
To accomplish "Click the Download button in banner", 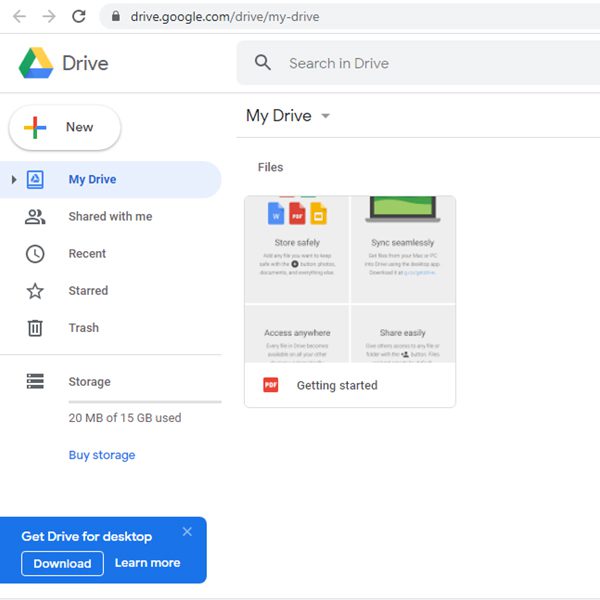I will click(x=62, y=563).
